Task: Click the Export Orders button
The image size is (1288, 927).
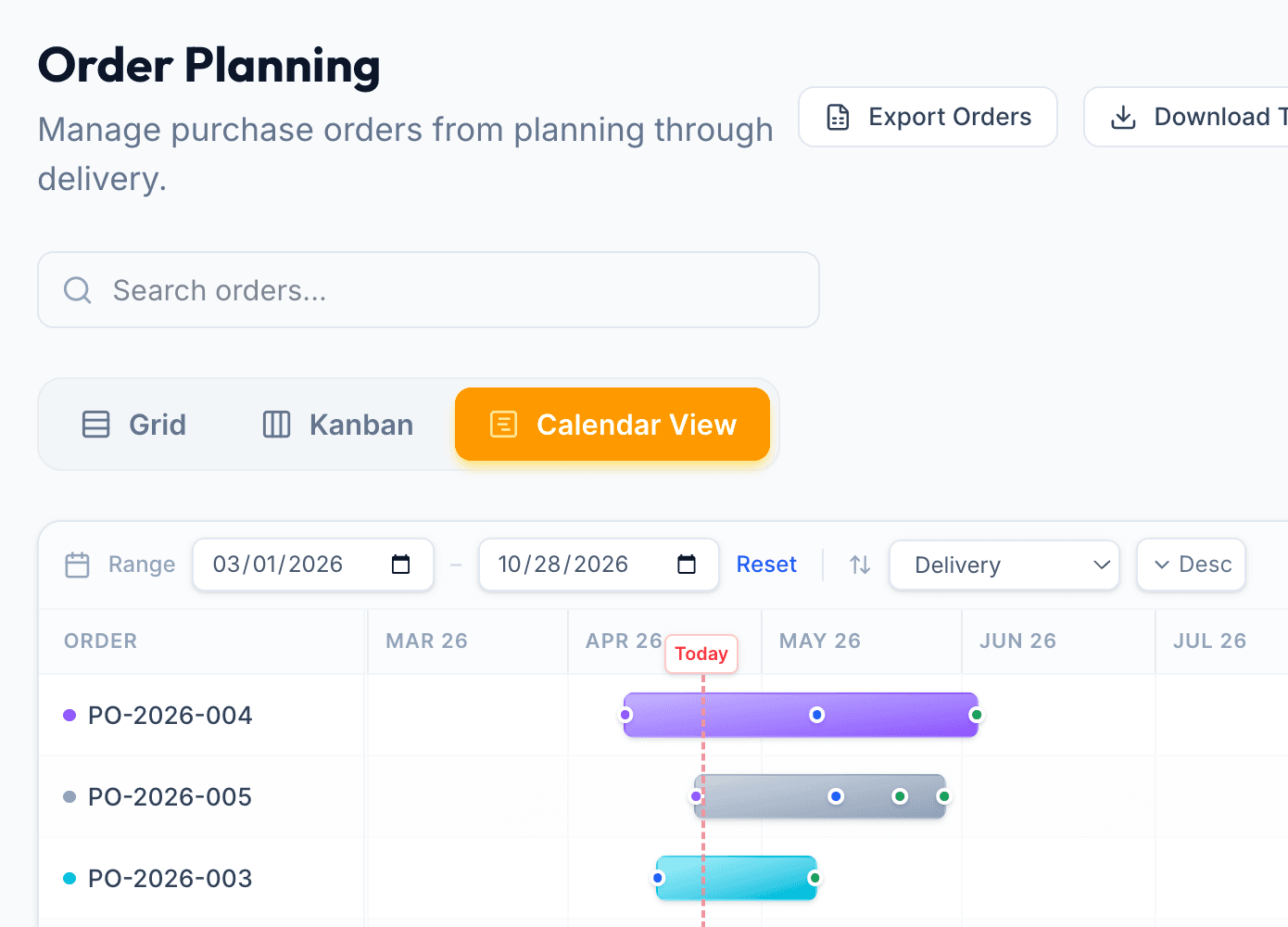Action: click(x=928, y=117)
